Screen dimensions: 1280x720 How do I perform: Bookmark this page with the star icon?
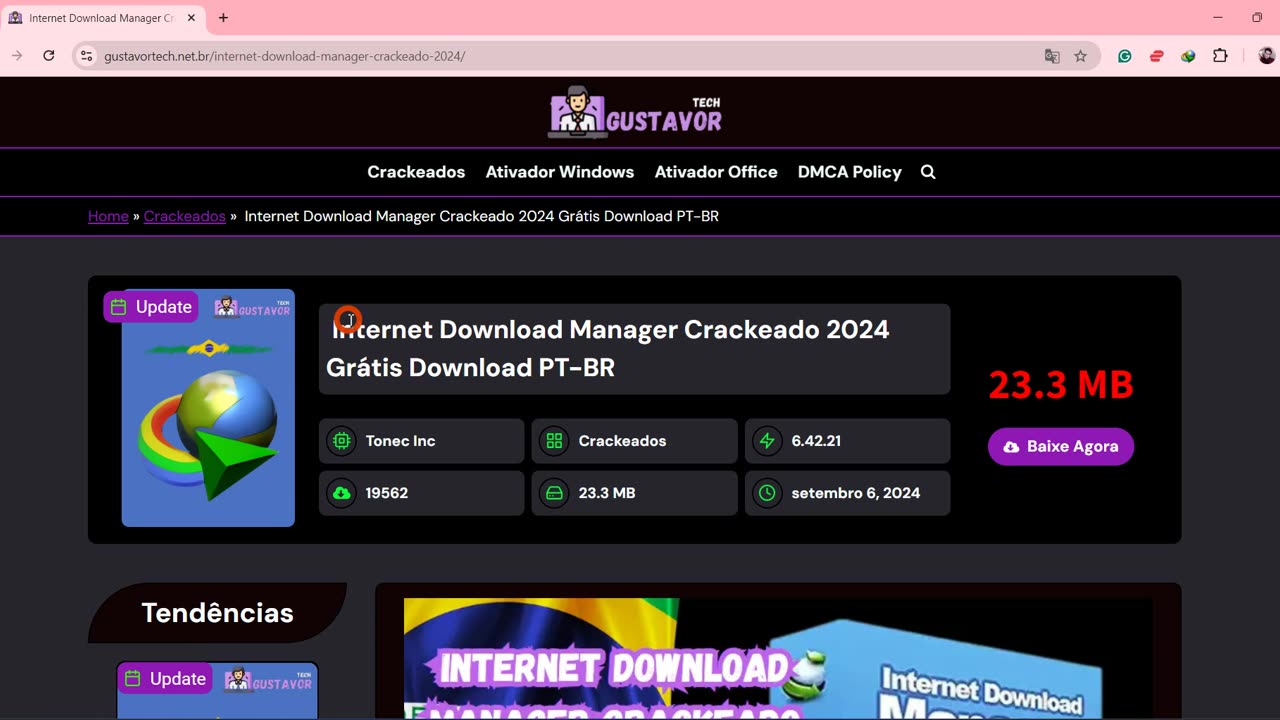point(1081,57)
